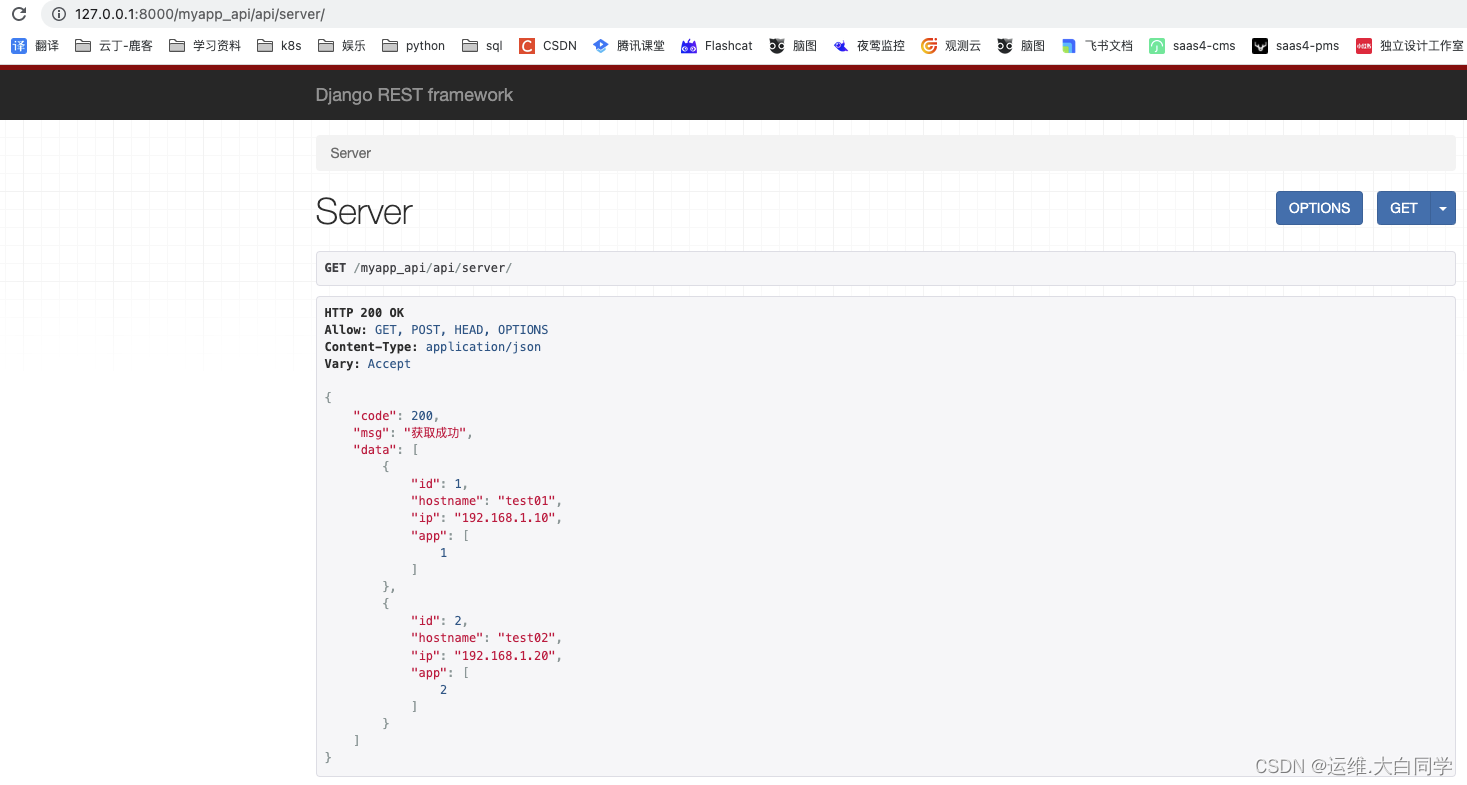Open the 学习资料 bookmarks folder
The height and width of the screenshot is (785, 1467).
(x=205, y=45)
